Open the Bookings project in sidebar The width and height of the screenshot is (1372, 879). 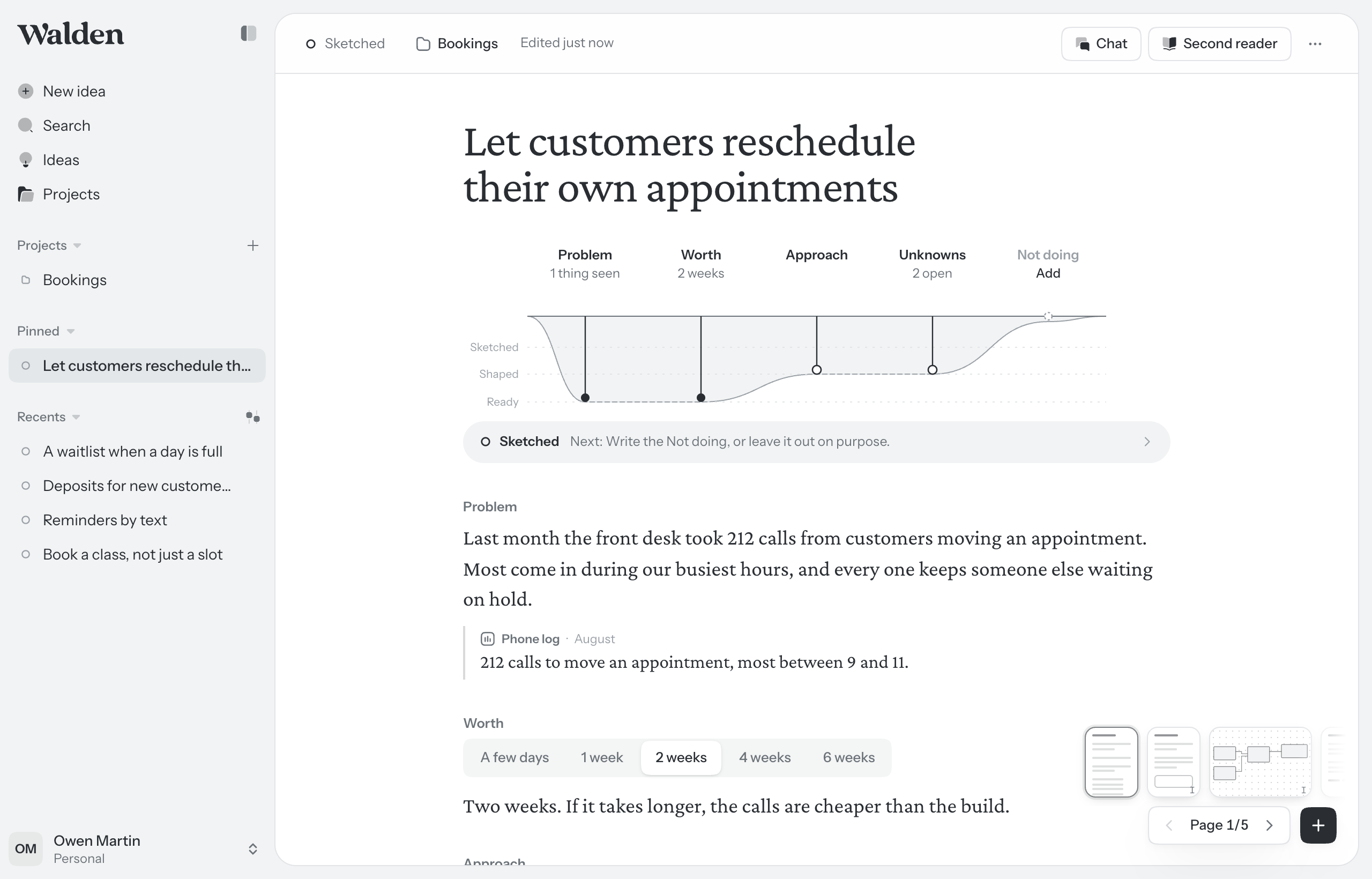(x=137, y=280)
